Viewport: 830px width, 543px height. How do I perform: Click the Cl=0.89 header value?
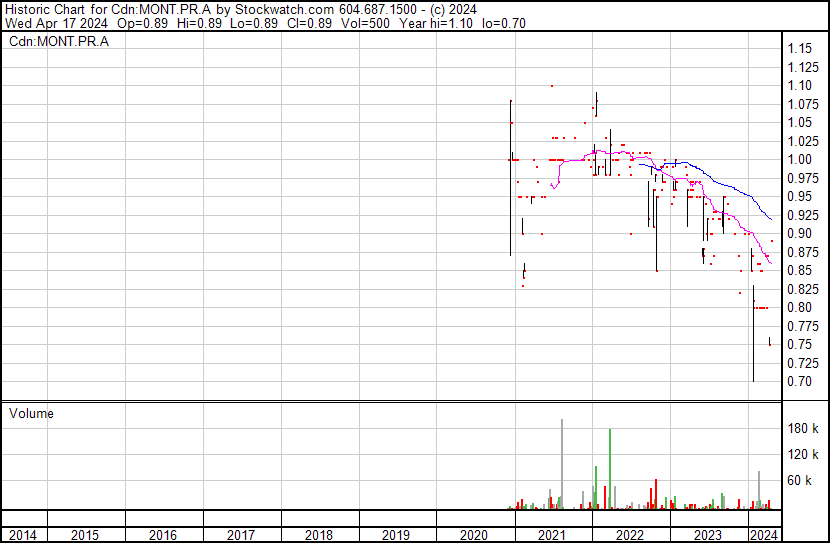coord(310,23)
